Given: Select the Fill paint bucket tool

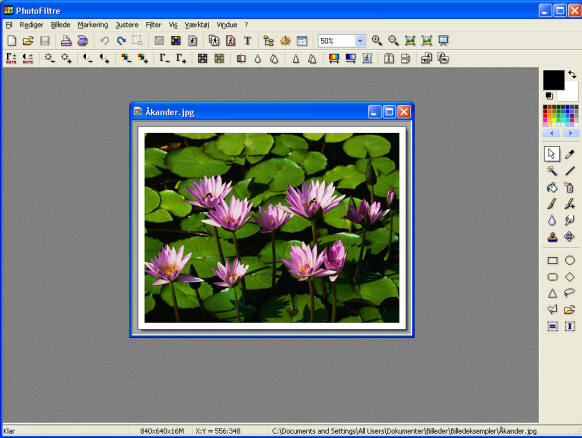Looking at the screenshot, I should (x=552, y=187).
